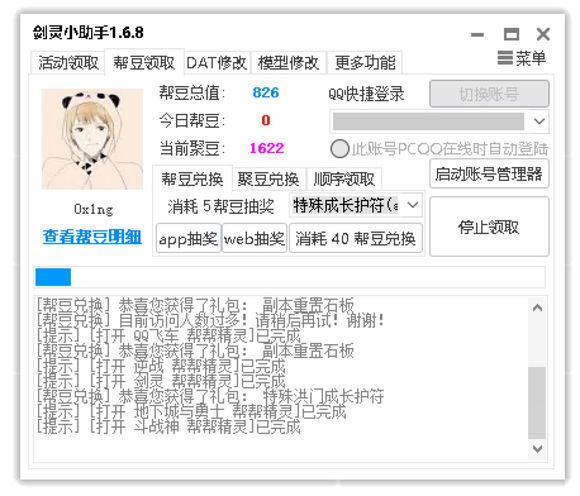This screenshot has height=496, width=580.
Task: Click 消耗 40 帮豆兑换 button
Action: pos(355,239)
